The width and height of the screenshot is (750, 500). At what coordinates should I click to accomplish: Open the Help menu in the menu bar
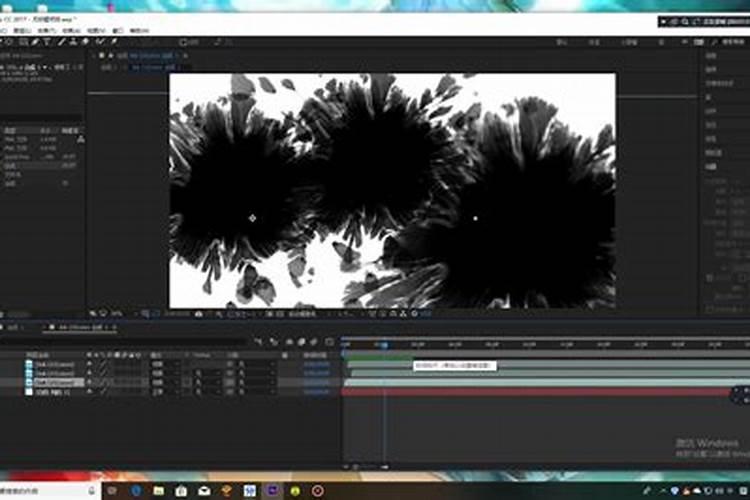coord(139,30)
